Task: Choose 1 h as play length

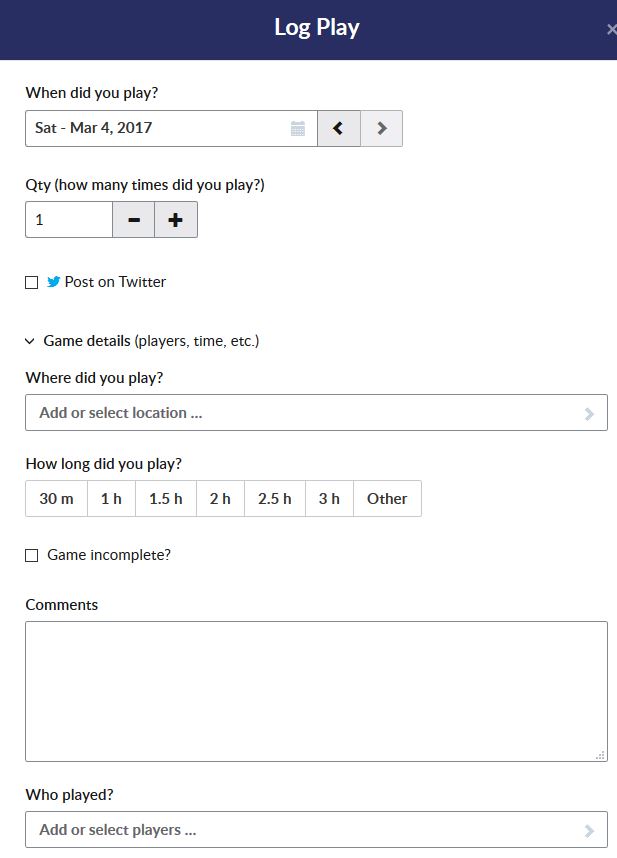Action: coord(111,499)
